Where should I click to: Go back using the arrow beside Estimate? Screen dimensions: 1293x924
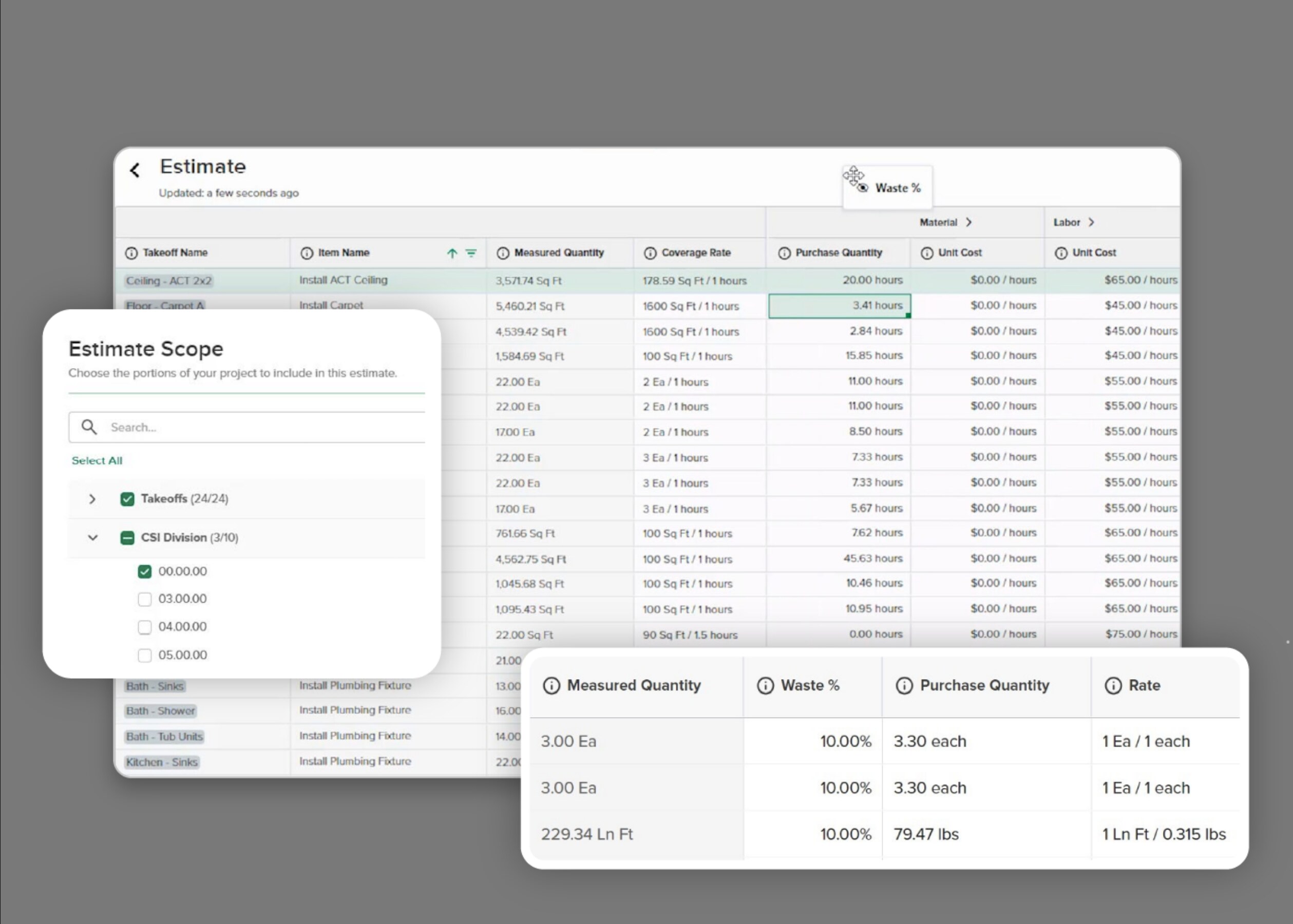point(135,169)
